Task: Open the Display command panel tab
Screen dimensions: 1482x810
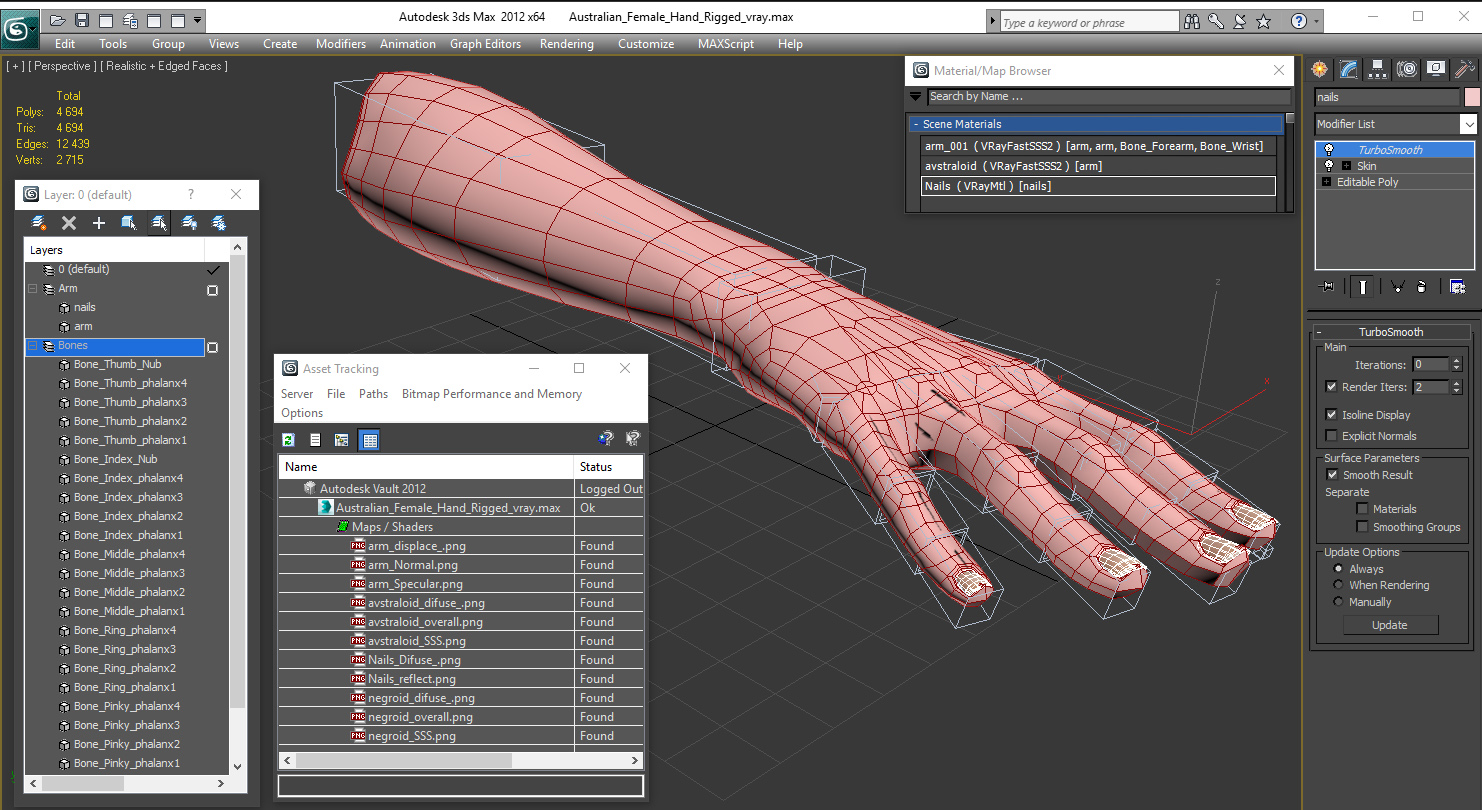Action: [1436, 69]
